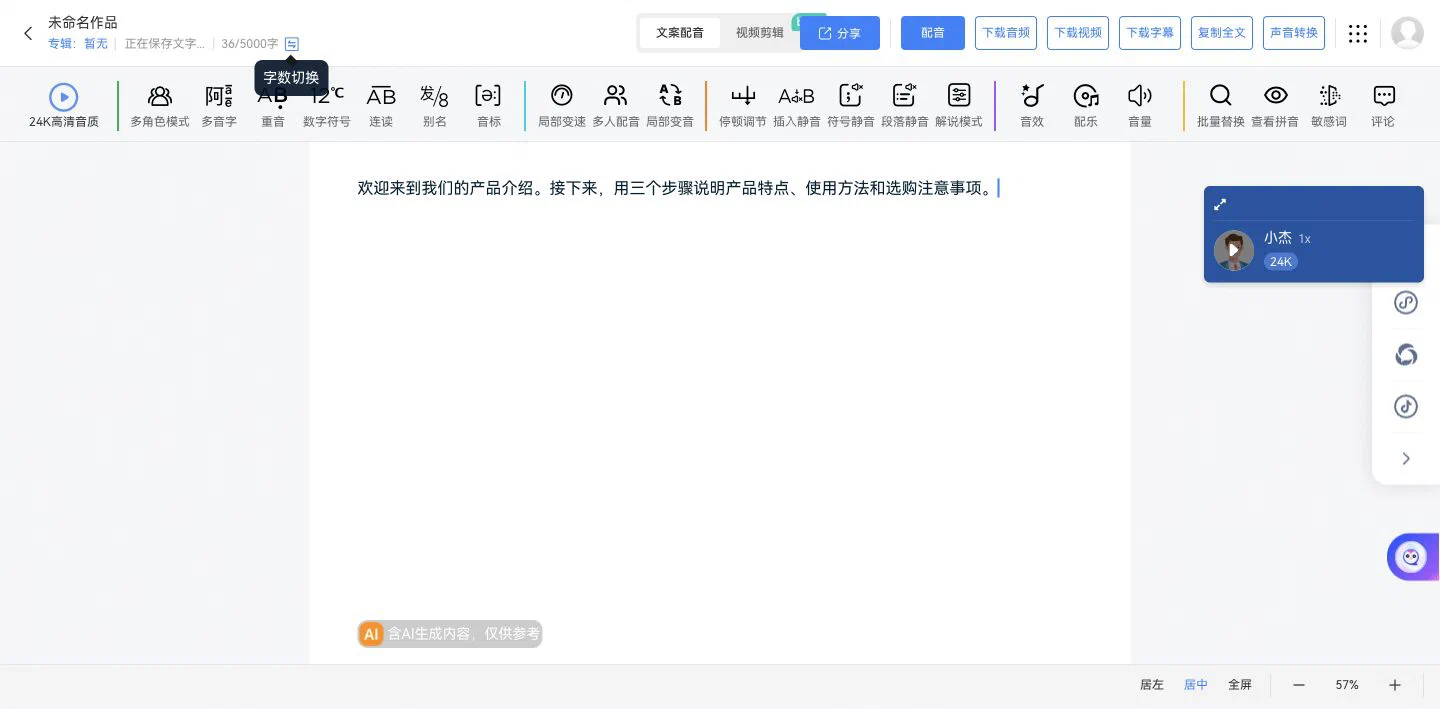Click the 1x speed label

point(1304,239)
